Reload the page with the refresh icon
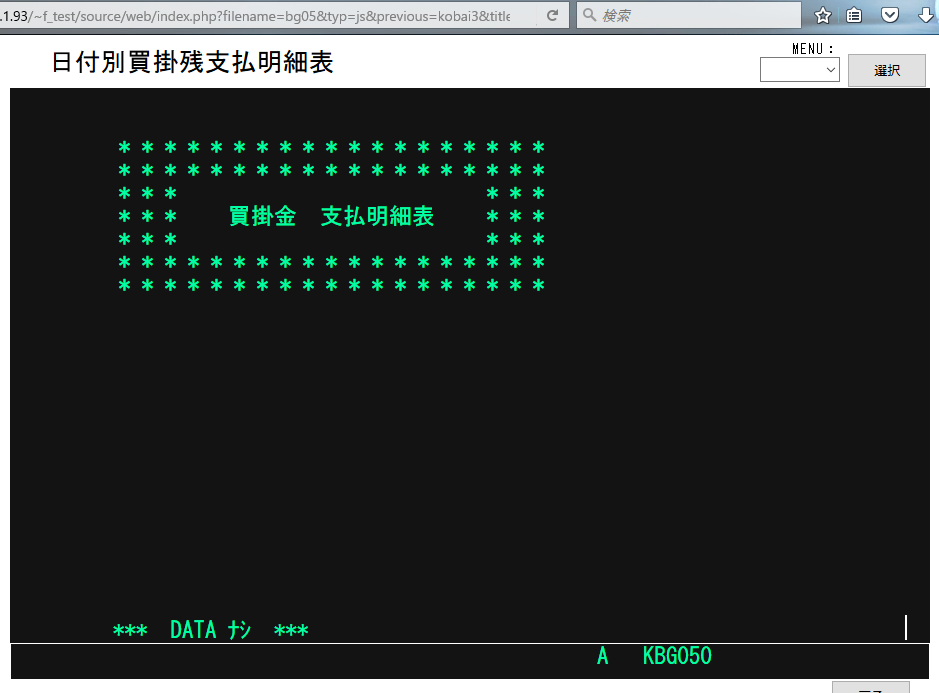The width and height of the screenshot is (939, 693). pyautogui.click(x=551, y=16)
